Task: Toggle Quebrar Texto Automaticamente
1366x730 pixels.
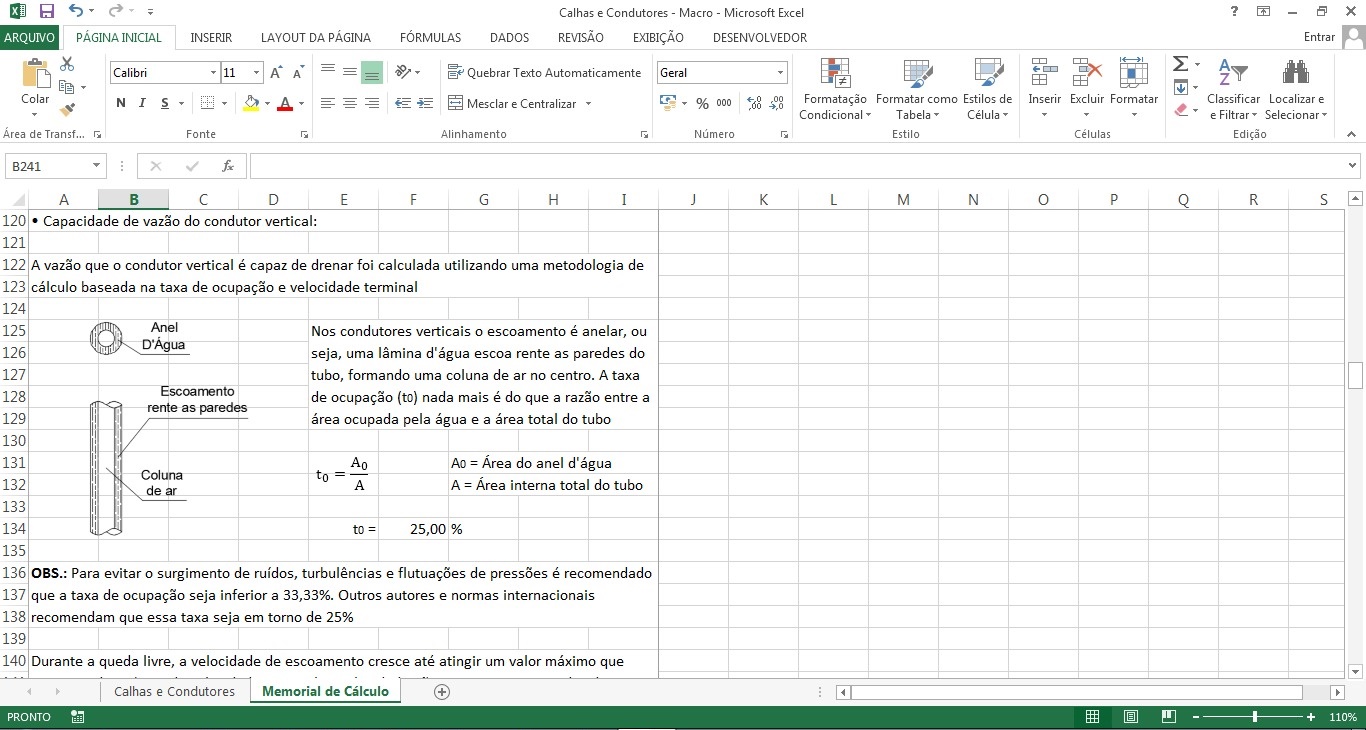Action: click(544, 72)
